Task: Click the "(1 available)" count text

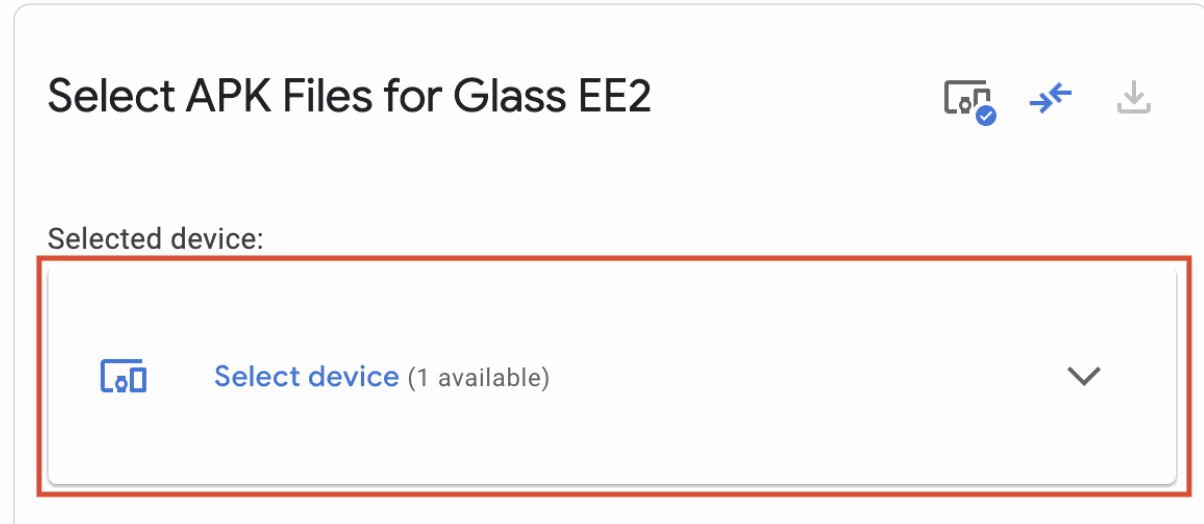Action: click(x=479, y=378)
